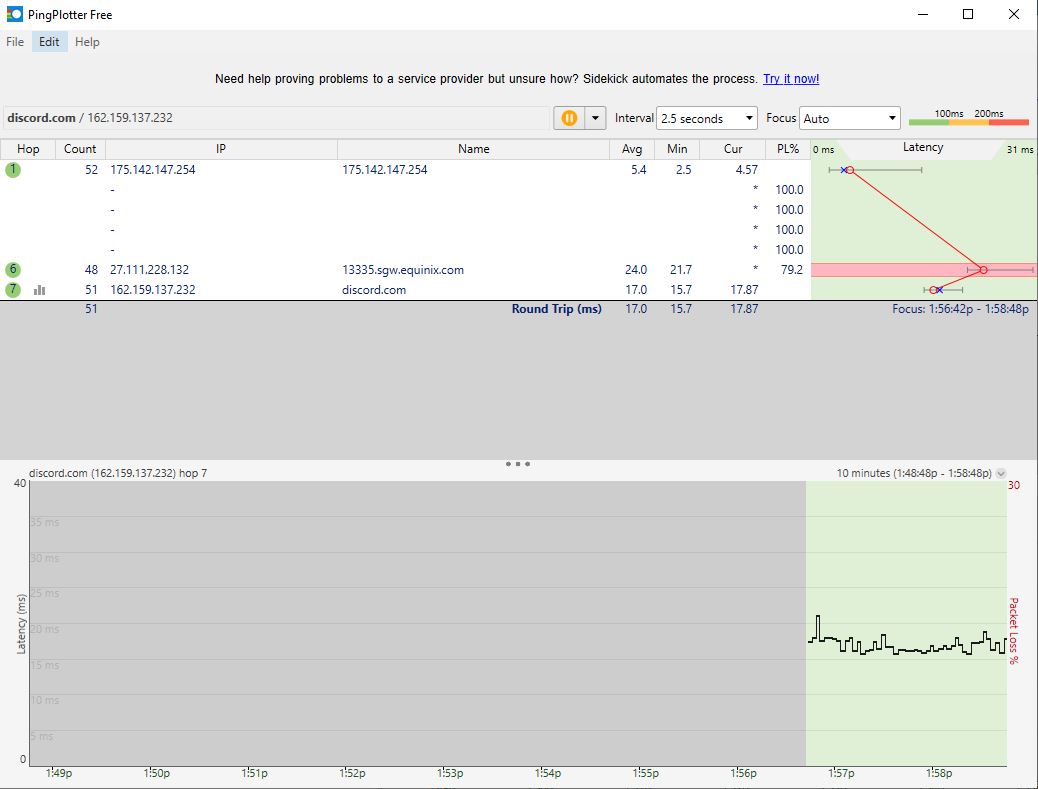The height and width of the screenshot is (789, 1038).
Task: Open the dropdown arrow beside the pause button
Action: coord(595,118)
